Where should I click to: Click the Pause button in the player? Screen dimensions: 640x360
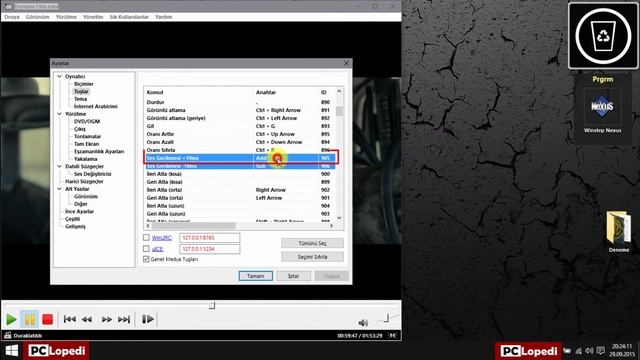[x=29, y=319]
